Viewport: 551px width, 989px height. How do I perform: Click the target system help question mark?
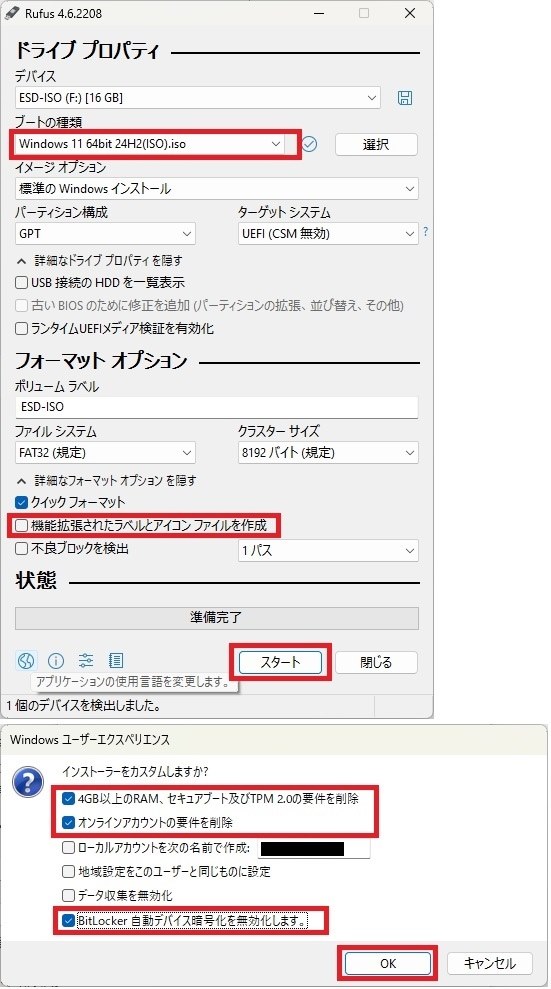tap(426, 231)
